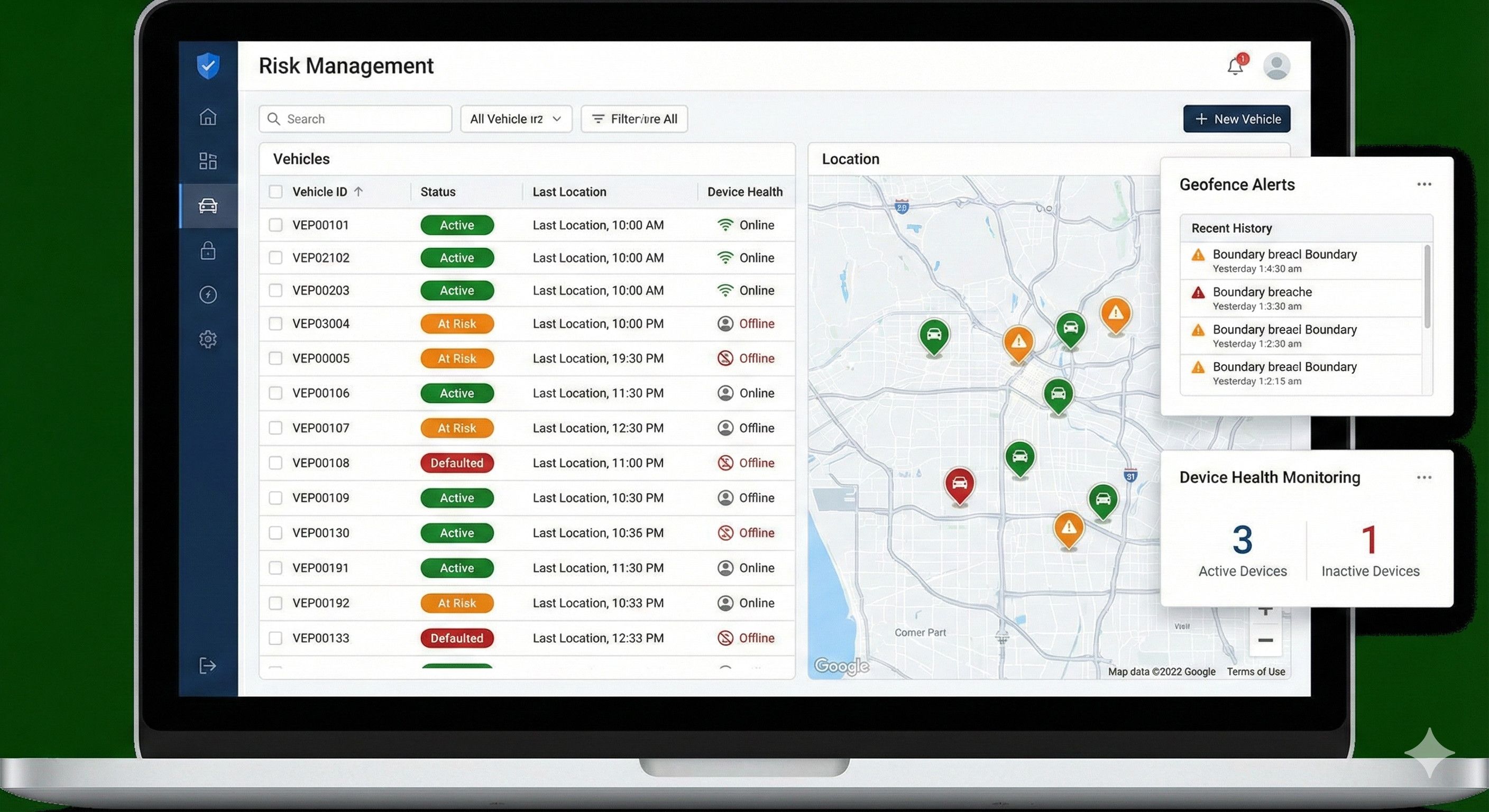Screen dimensions: 1489x812
Task: Click the lock security icon in sidebar
Action: (208, 250)
